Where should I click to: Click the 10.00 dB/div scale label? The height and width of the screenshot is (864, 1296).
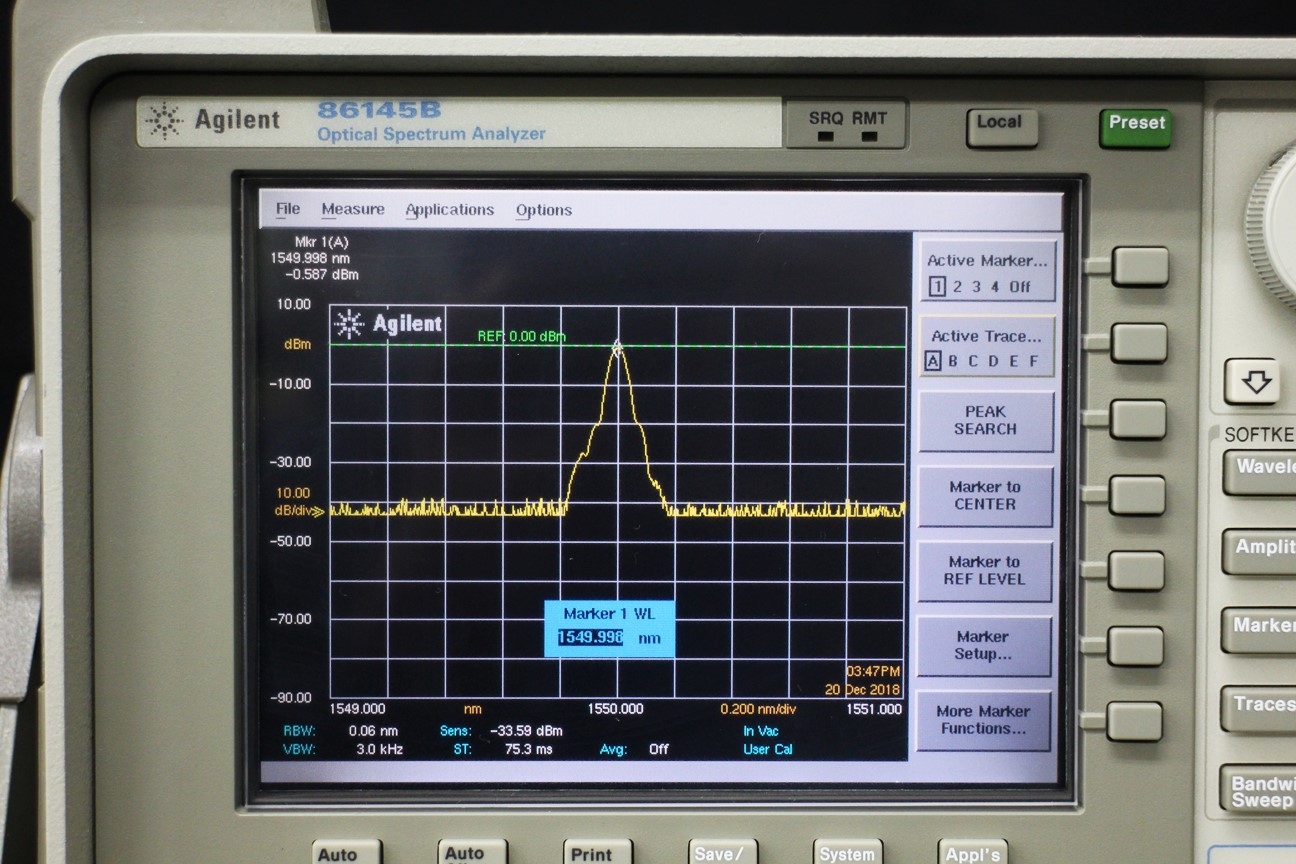point(293,501)
